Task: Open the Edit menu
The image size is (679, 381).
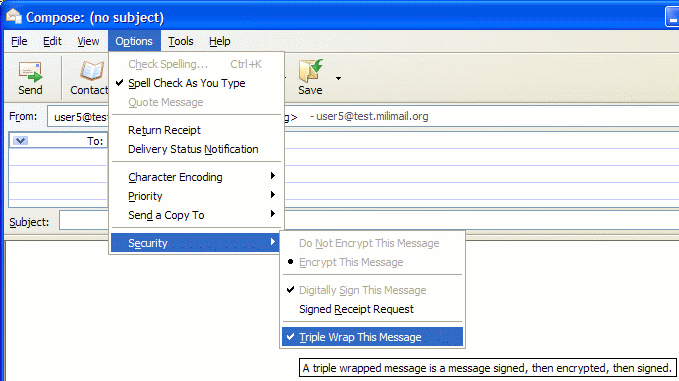Action: point(52,41)
